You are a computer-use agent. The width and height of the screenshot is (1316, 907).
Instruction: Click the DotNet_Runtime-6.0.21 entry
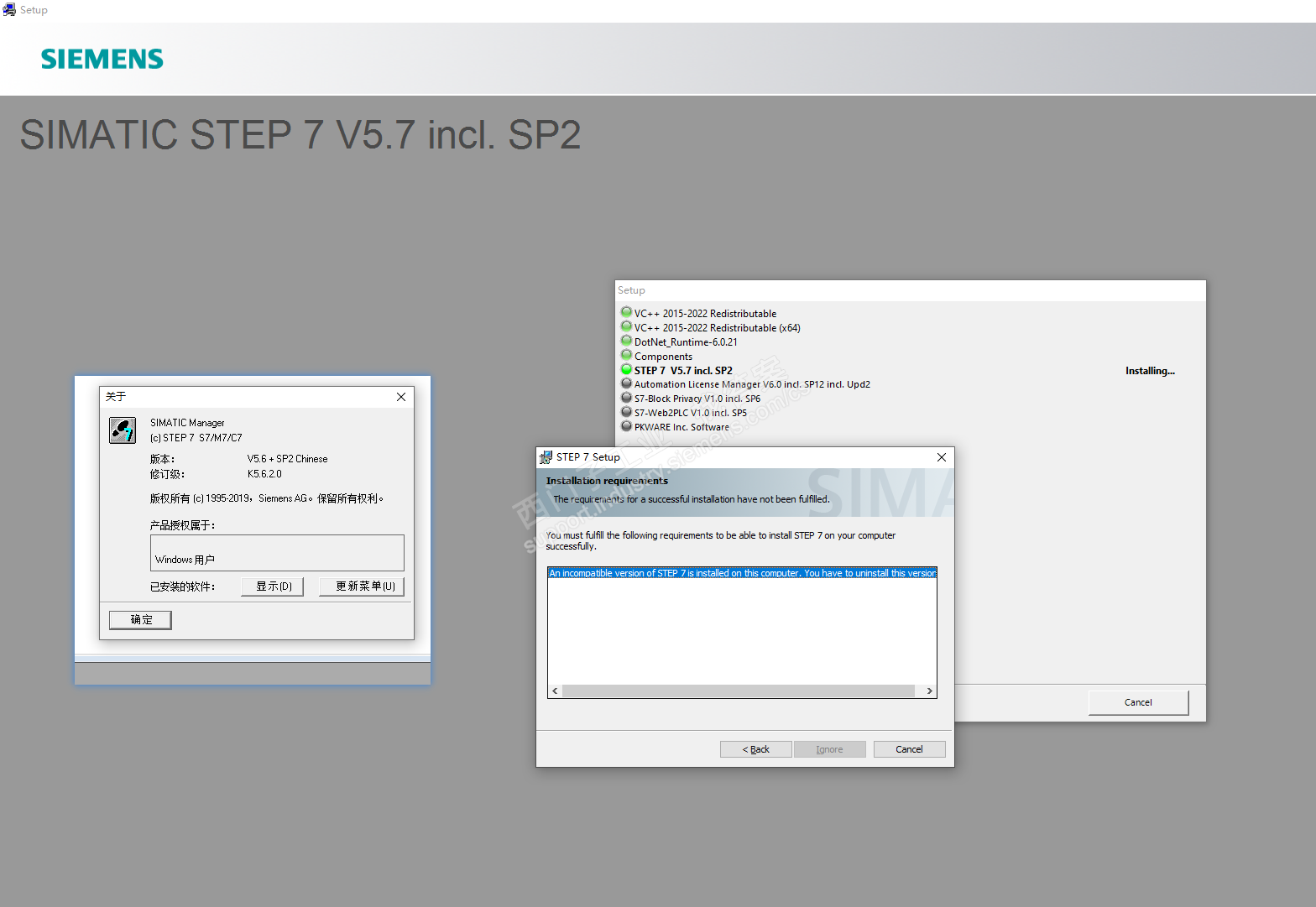click(x=686, y=342)
